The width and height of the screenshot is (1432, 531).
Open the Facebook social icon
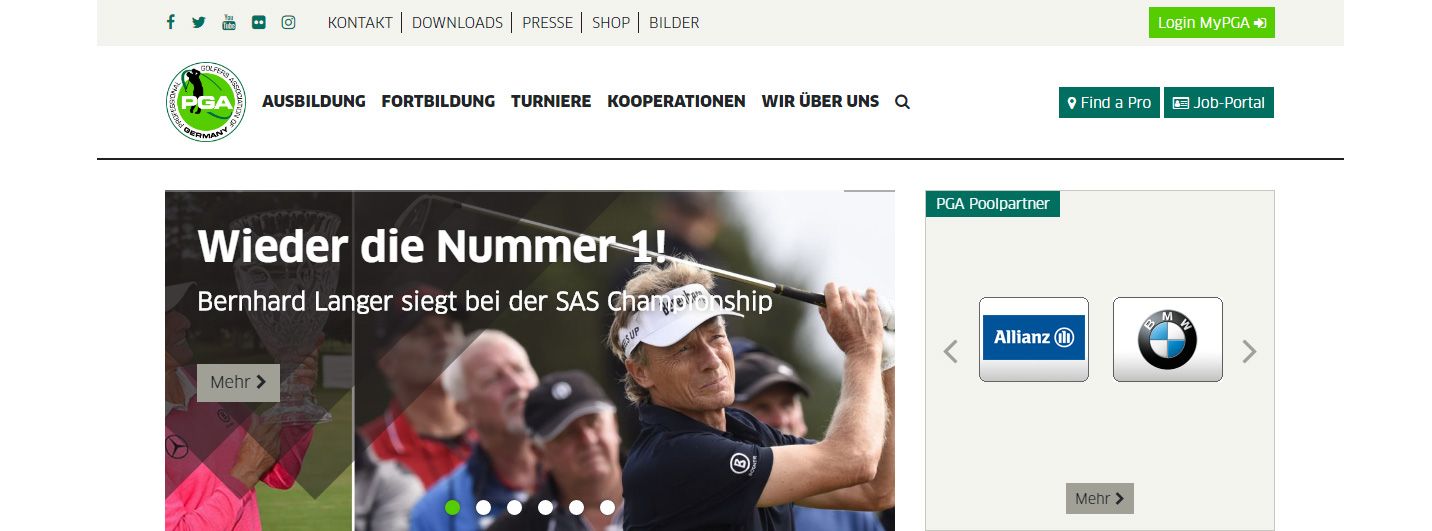pos(171,22)
